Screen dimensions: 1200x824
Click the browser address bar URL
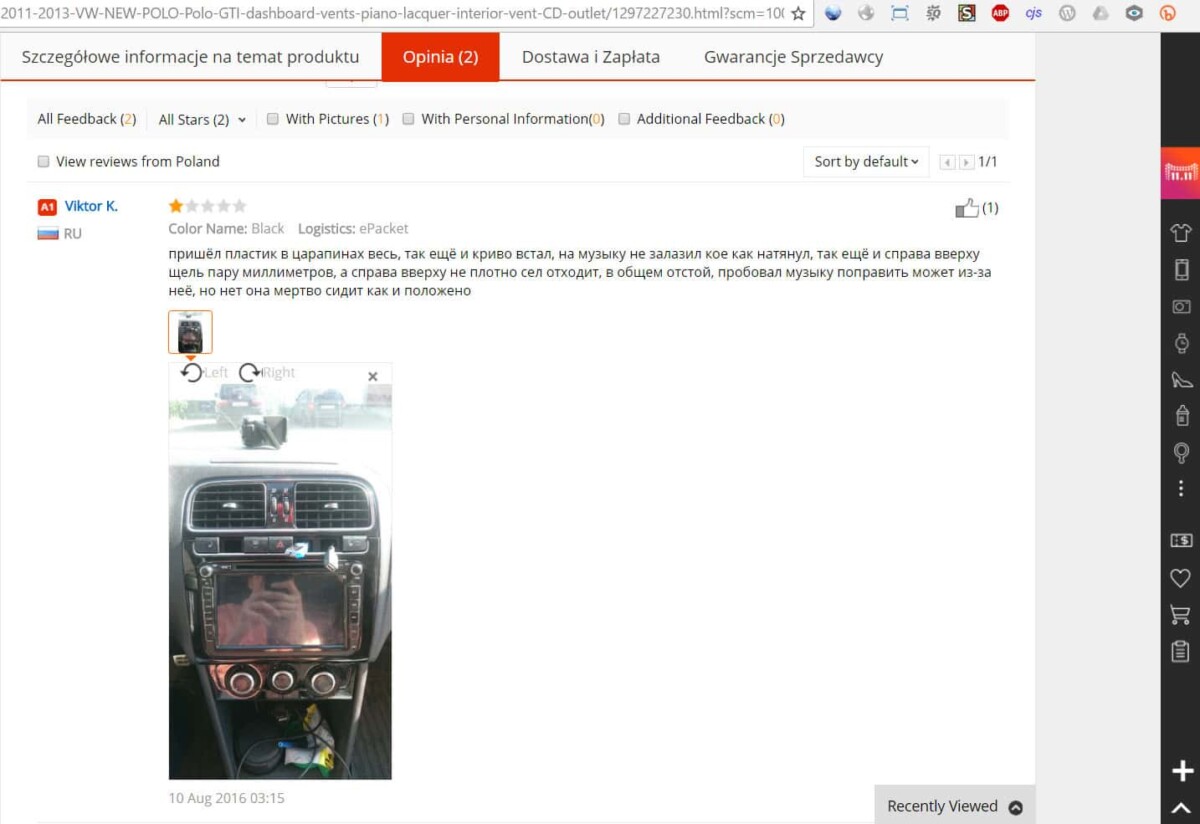392,14
